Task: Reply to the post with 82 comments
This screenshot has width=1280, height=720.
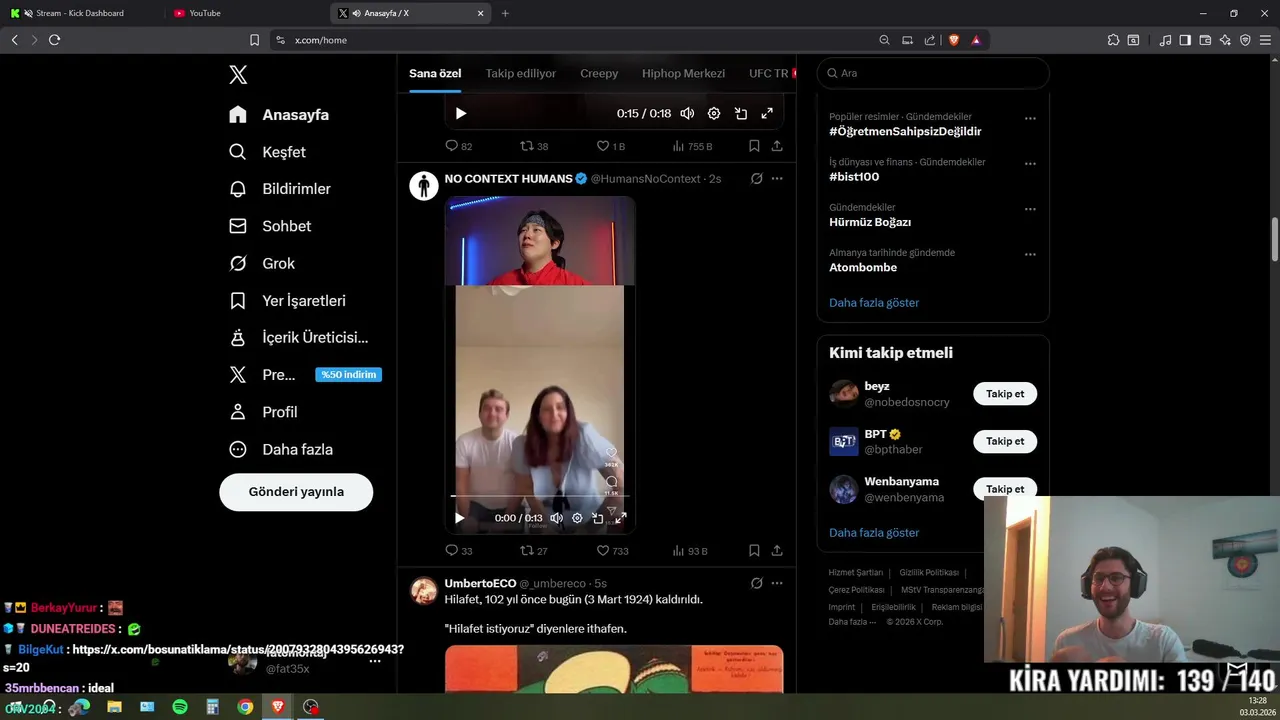Action: point(458,146)
